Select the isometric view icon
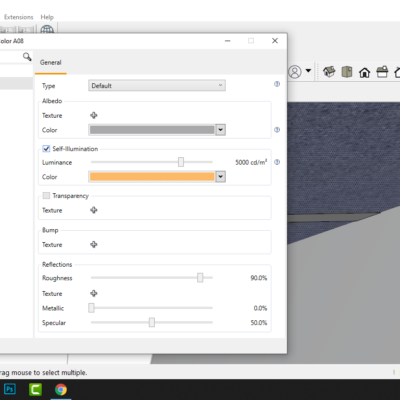Viewport: 400px width, 400px height. click(x=329, y=72)
